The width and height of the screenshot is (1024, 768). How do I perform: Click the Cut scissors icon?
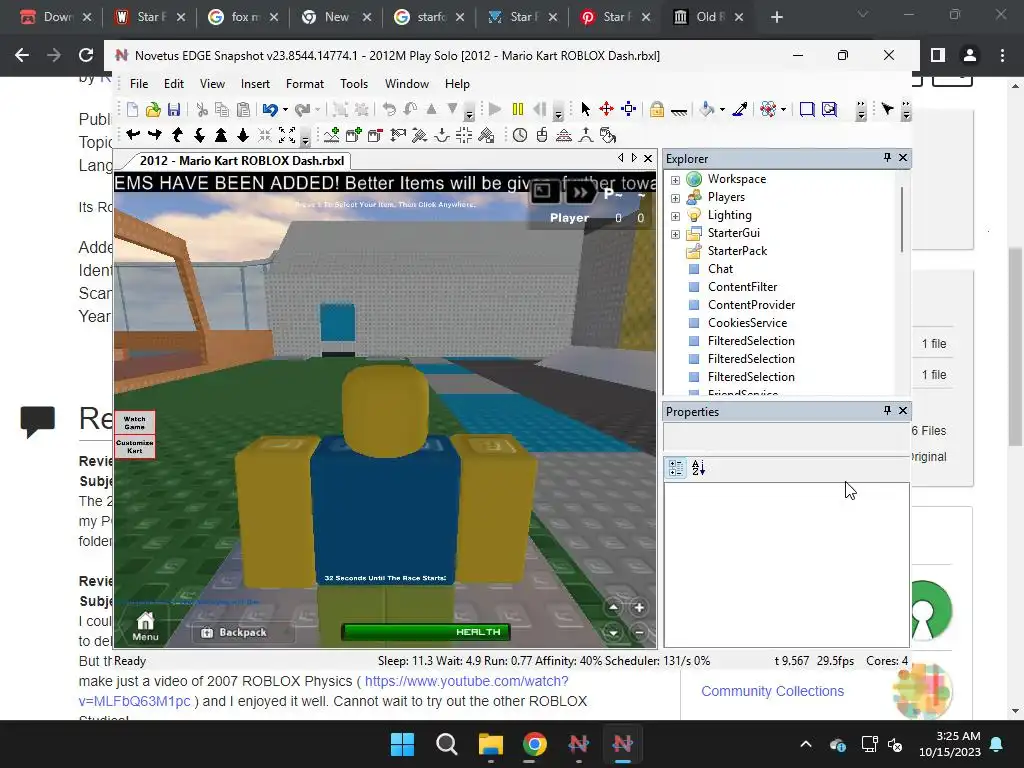pyautogui.click(x=202, y=110)
